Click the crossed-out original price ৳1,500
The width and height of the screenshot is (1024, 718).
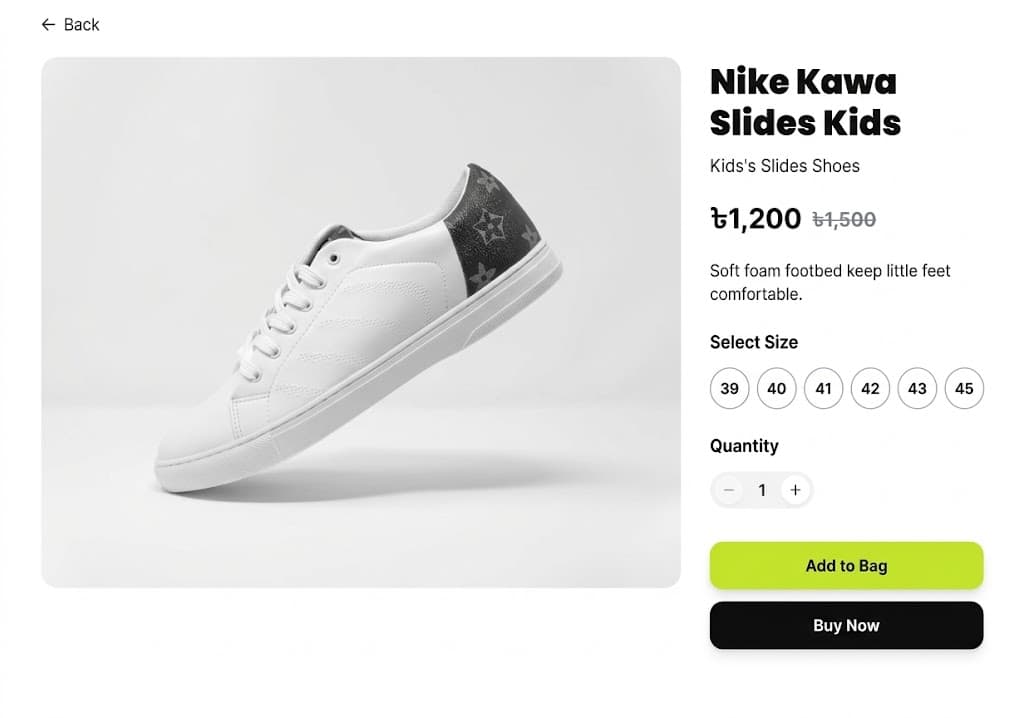pyautogui.click(x=844, y=220)
